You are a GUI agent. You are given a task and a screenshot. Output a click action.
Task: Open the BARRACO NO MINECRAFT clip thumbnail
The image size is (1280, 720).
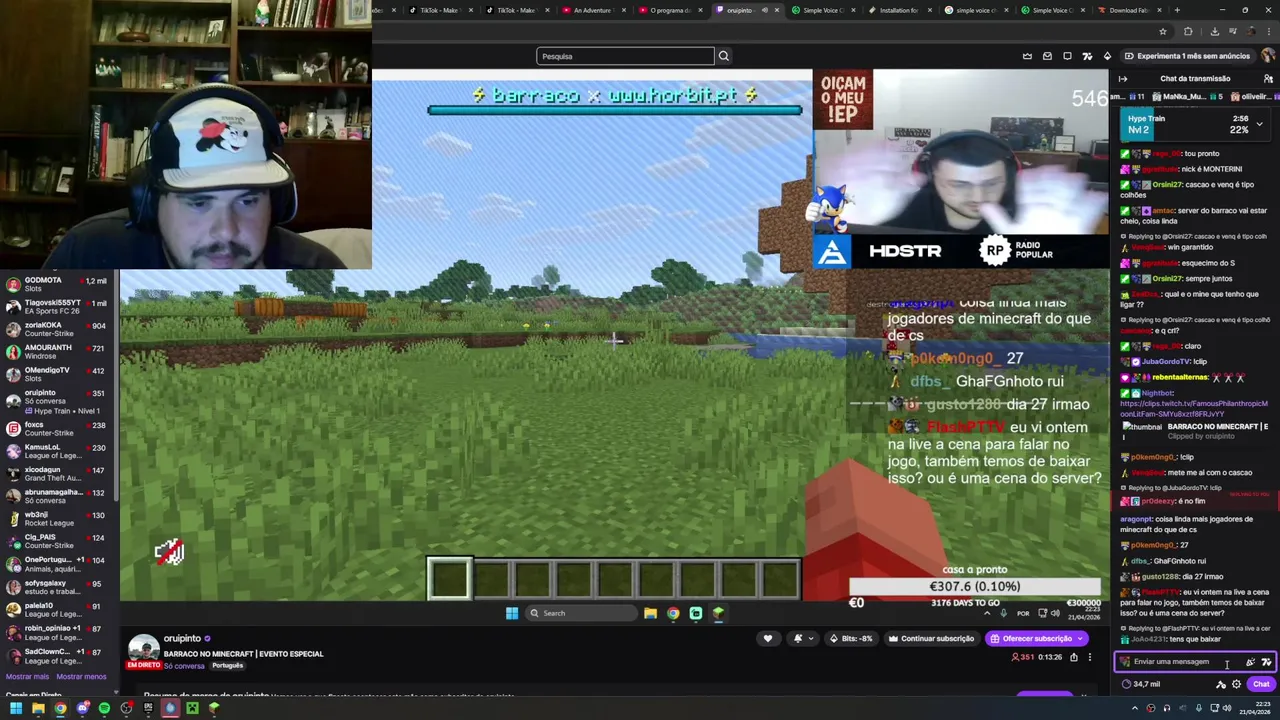pos(1142,429)
